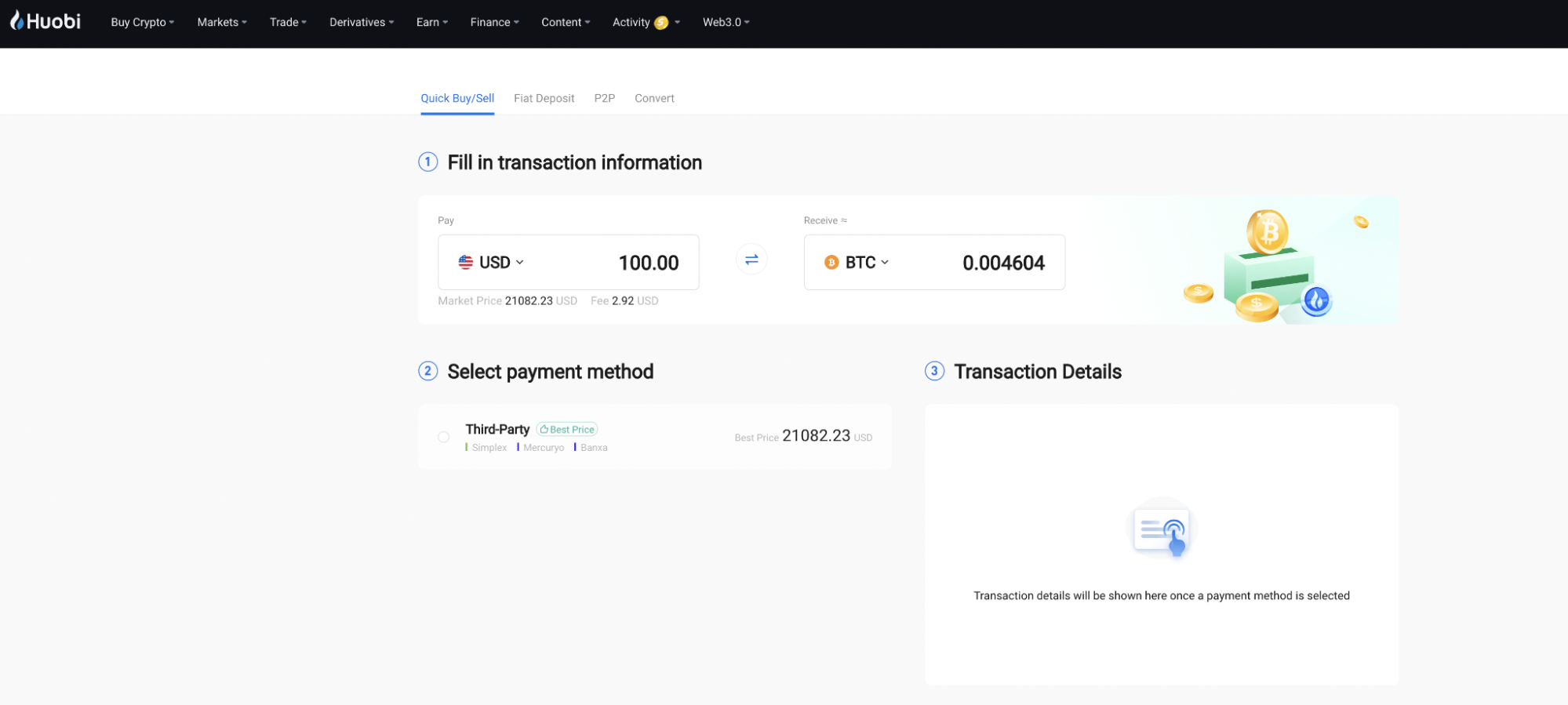
Task: Expand the BTC crypto dropdown
Action: pos(866,263)
